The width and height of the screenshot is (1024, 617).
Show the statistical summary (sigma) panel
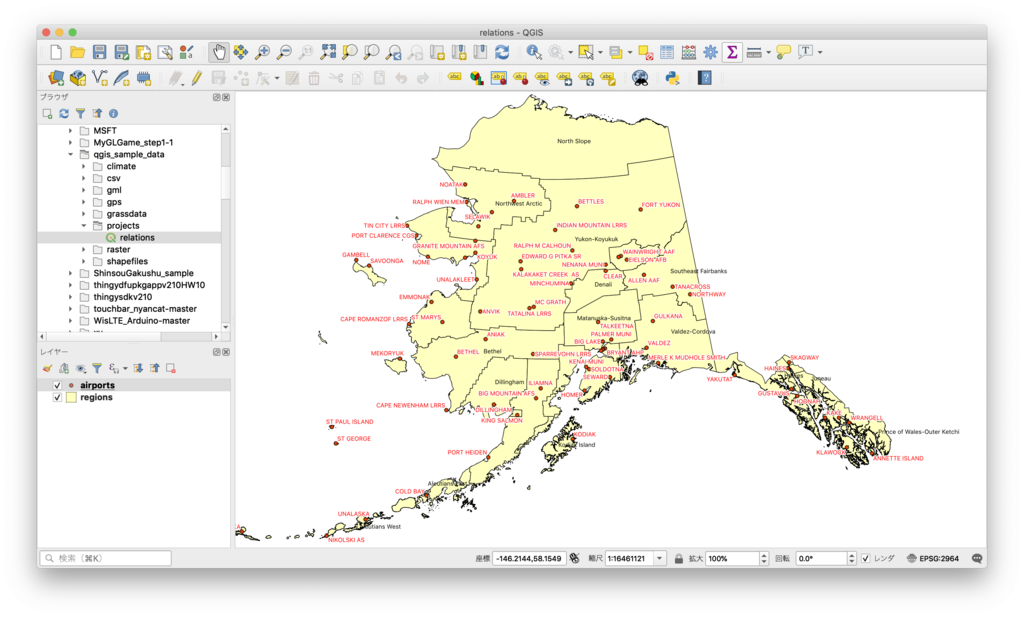coord(732,52)
